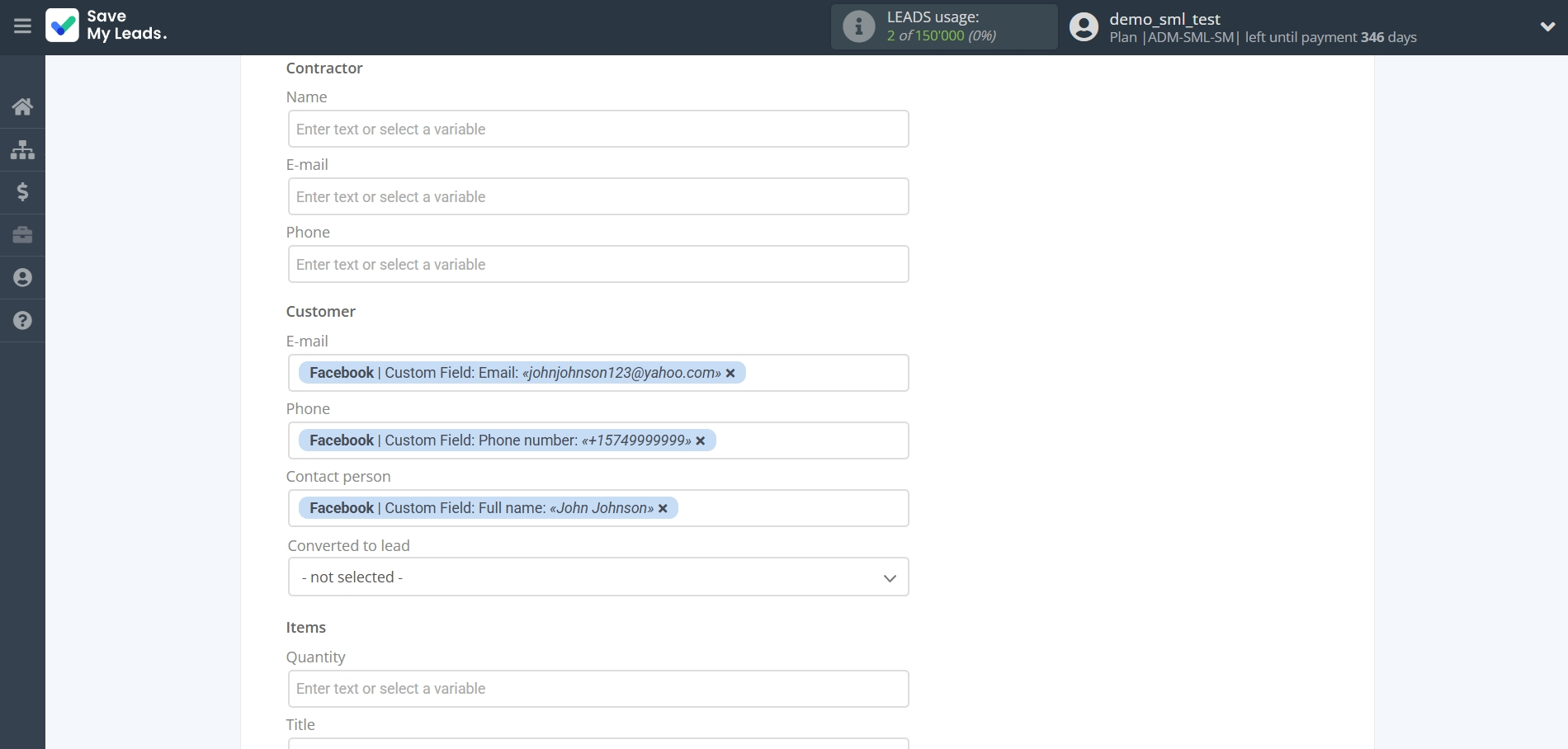This screenshot has height=749, width=1568.
Task: Click the demo_sml_test account name
Action: [x=1164, y=19]
